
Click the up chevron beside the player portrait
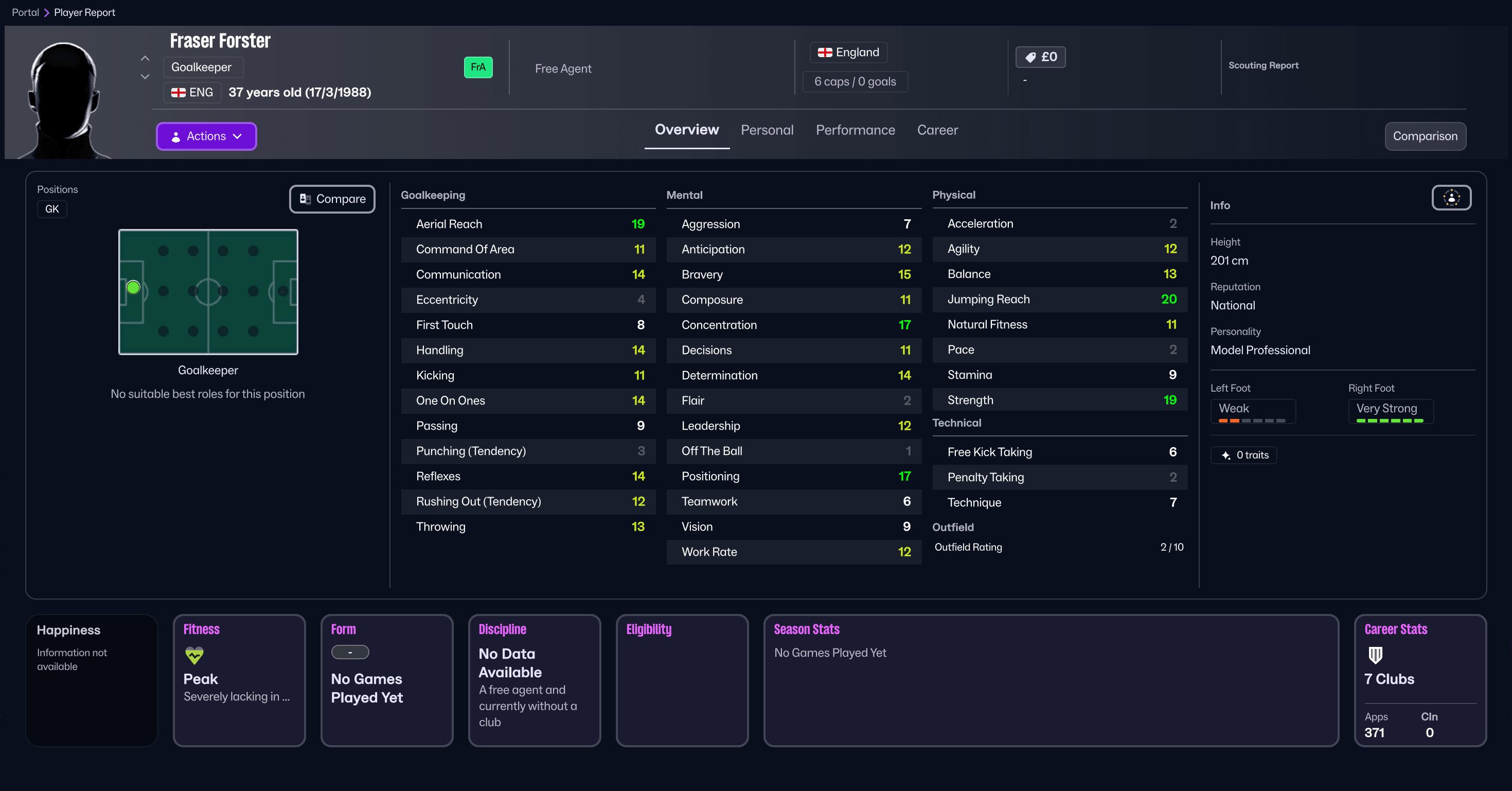[x=145, y=58]
